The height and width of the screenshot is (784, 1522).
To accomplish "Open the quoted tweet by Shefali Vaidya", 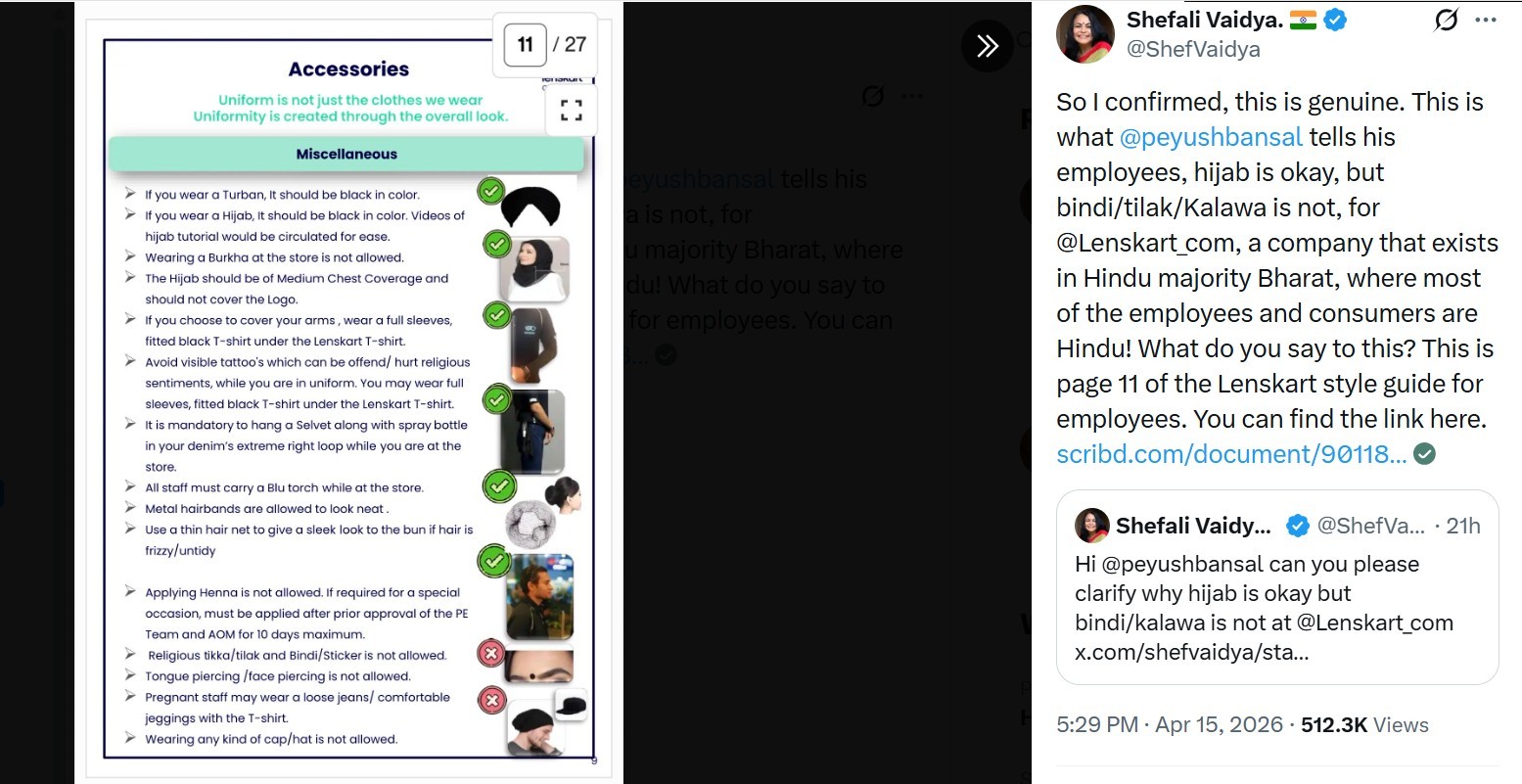I will (1277, 587).
